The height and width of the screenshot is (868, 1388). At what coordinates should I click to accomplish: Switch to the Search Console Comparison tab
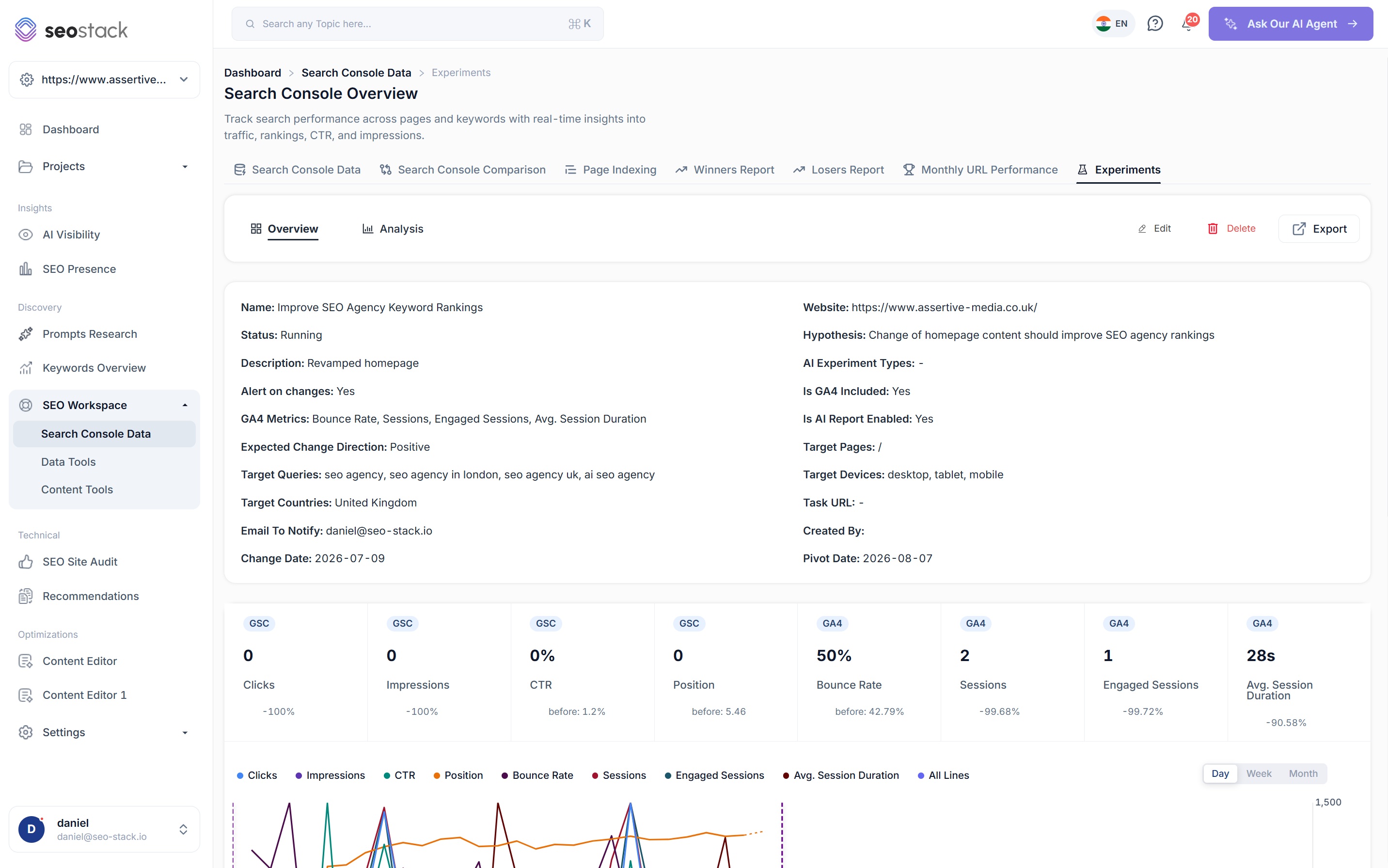[x=463, y=170]
